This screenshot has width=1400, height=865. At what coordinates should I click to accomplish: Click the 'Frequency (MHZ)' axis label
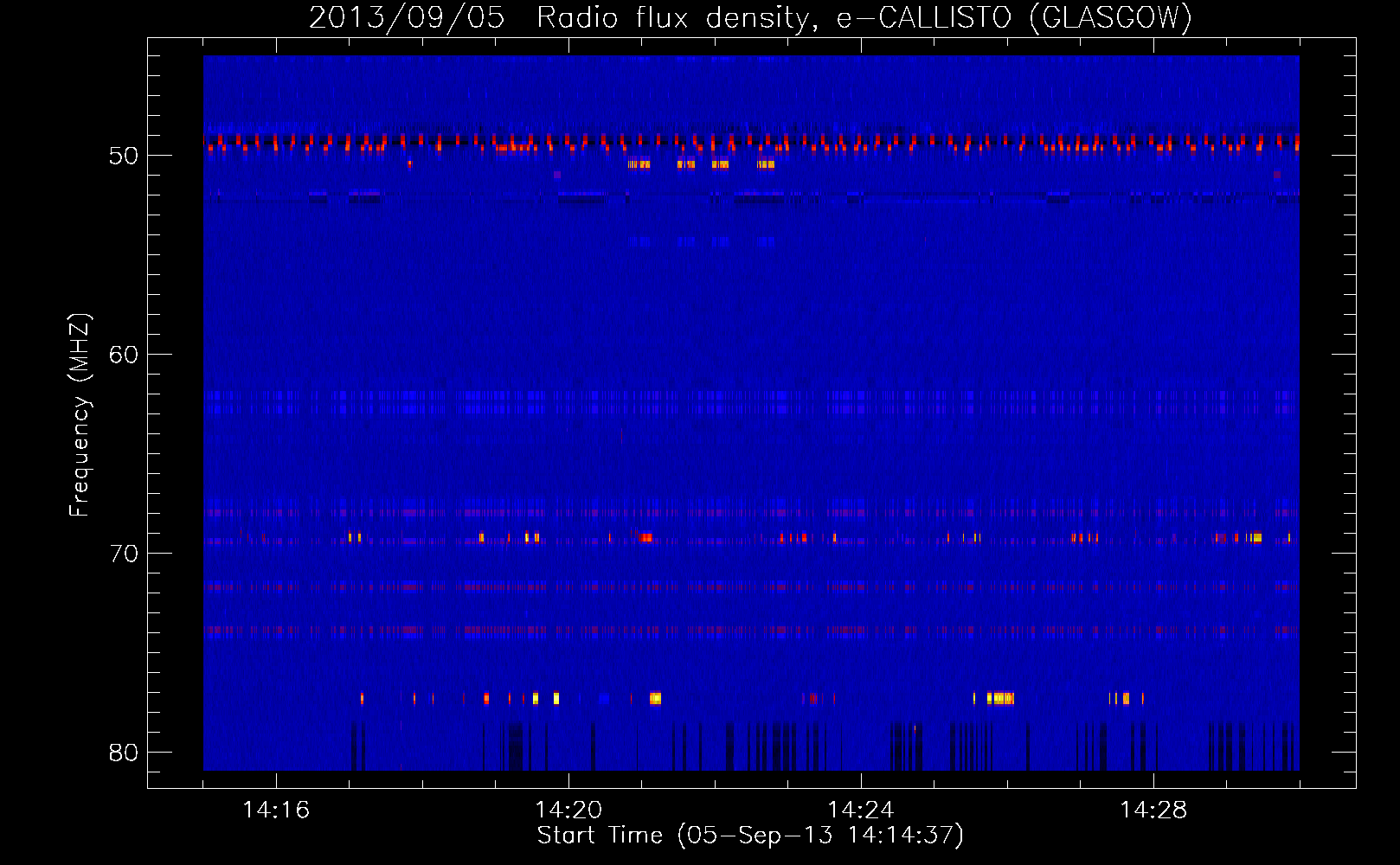pyautogui.click(x=79, y=415)
